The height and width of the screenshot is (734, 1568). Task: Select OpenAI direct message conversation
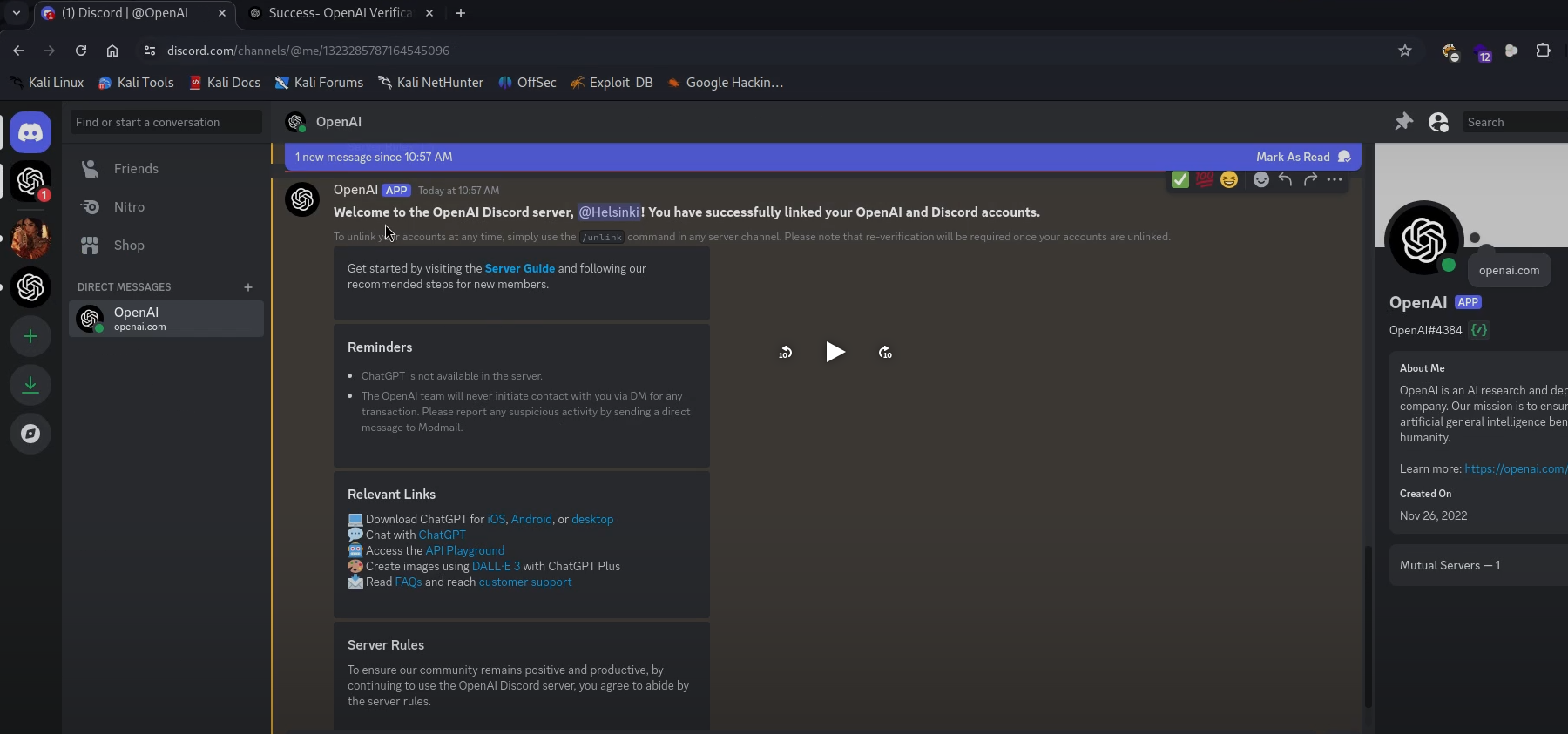coord(166,319)
